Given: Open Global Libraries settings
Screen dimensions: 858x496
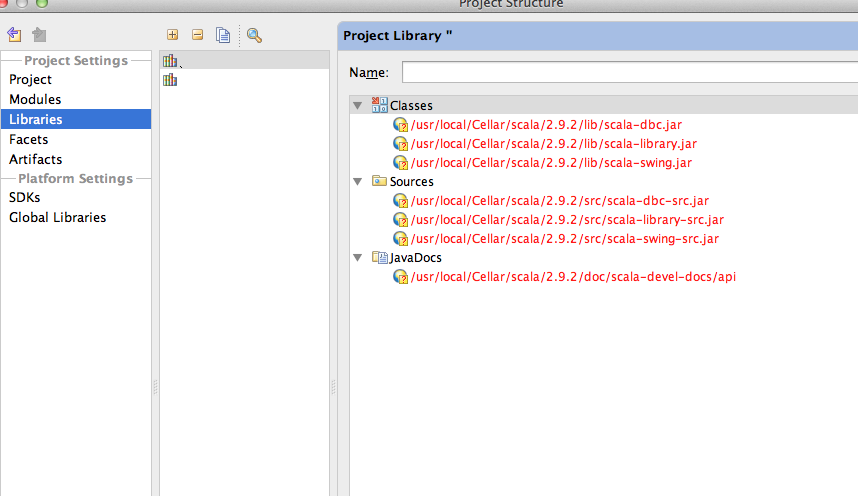Looking at the screenshot, I should [57, 217].
